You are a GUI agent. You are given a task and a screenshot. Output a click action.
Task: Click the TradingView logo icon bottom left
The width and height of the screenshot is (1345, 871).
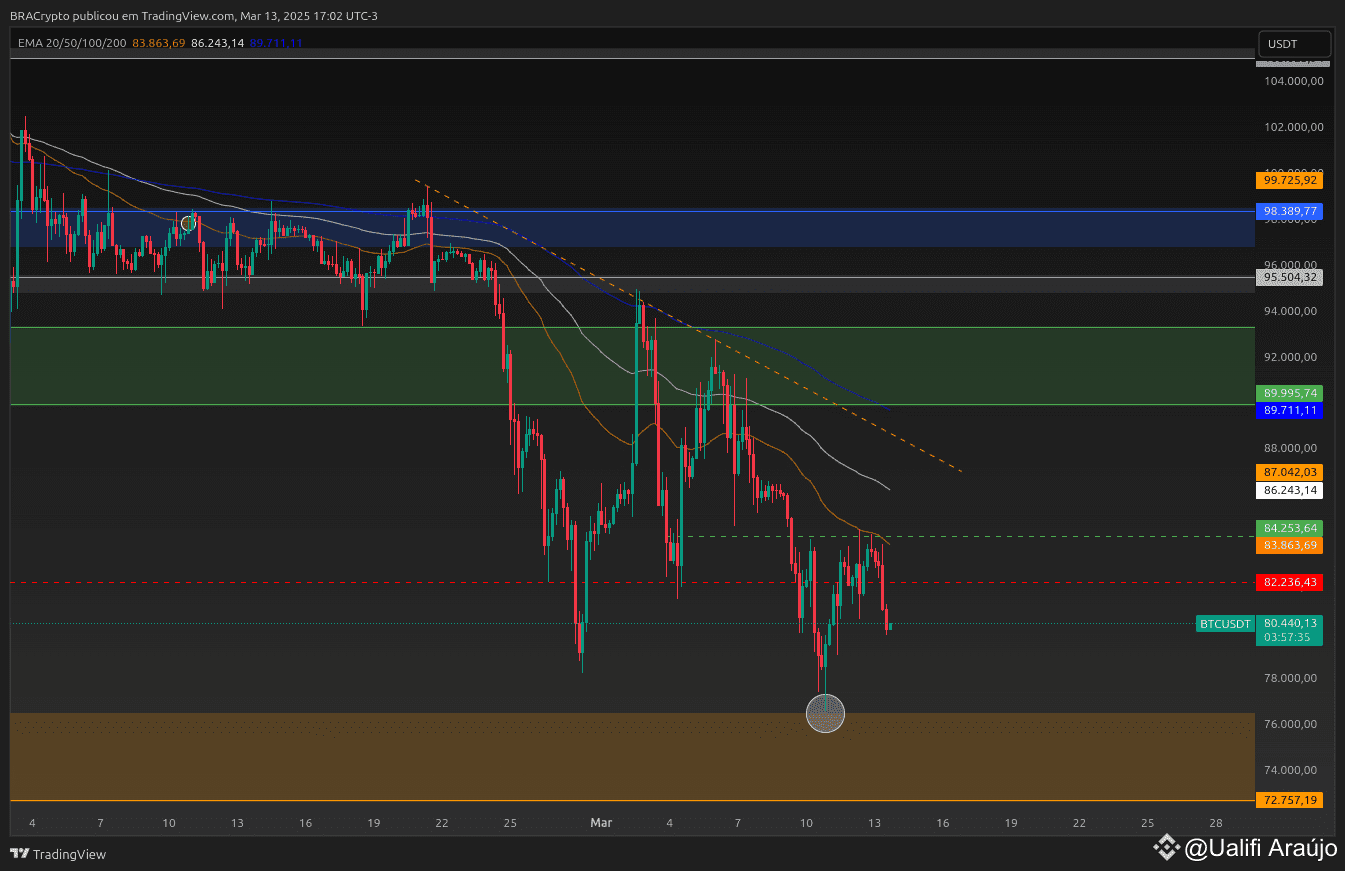click(x=17, y=854)
